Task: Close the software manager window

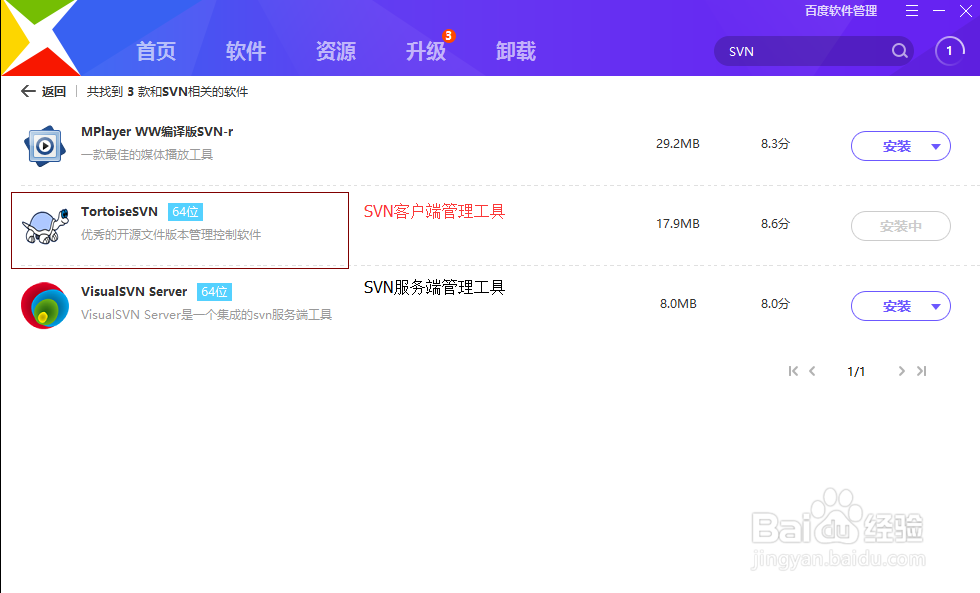Action: (x=966, y=11)
